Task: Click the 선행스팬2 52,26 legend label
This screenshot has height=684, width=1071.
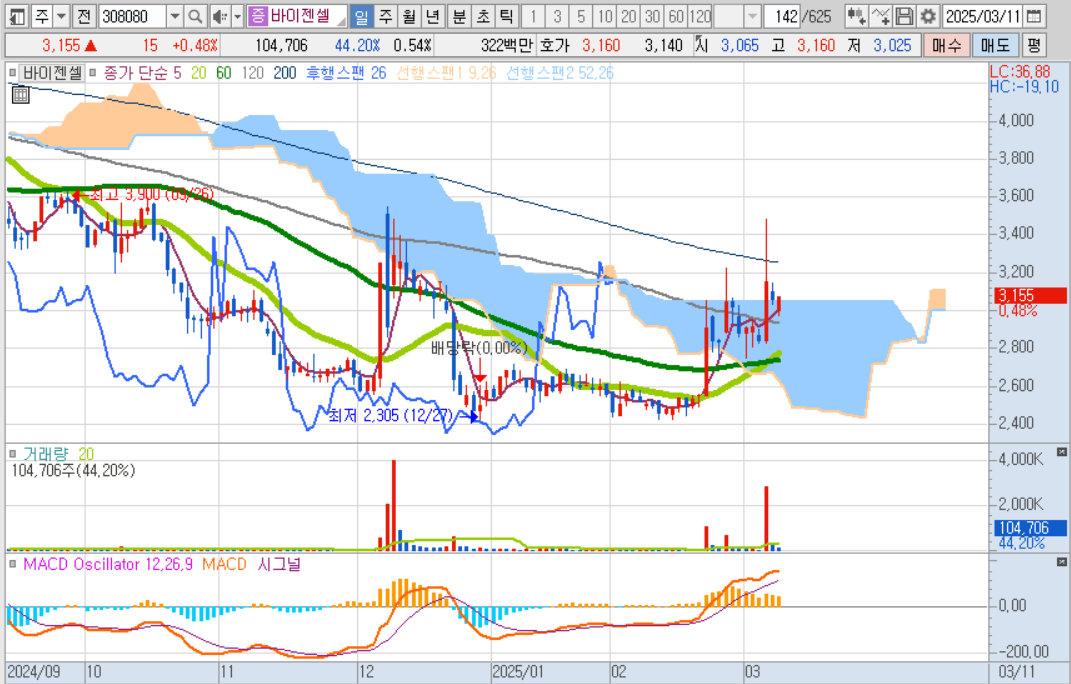Action: (559, 72)
